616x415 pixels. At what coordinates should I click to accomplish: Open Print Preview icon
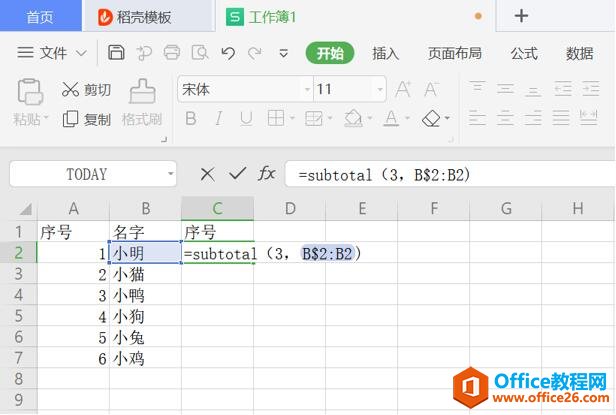pyautogui.click(x=200, y=52)
